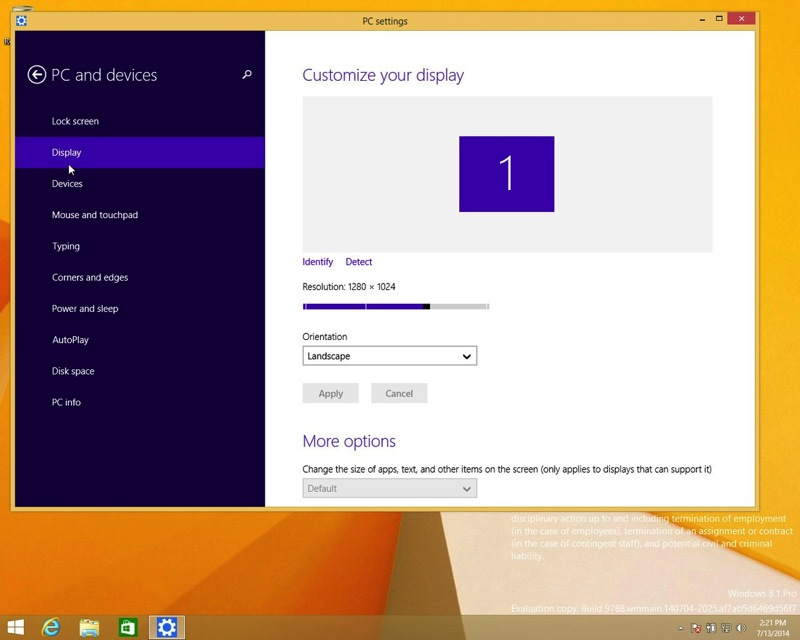Open the Windows Store taskbar icon
This screenshot has height=640, width=800.
coord(128,627)
